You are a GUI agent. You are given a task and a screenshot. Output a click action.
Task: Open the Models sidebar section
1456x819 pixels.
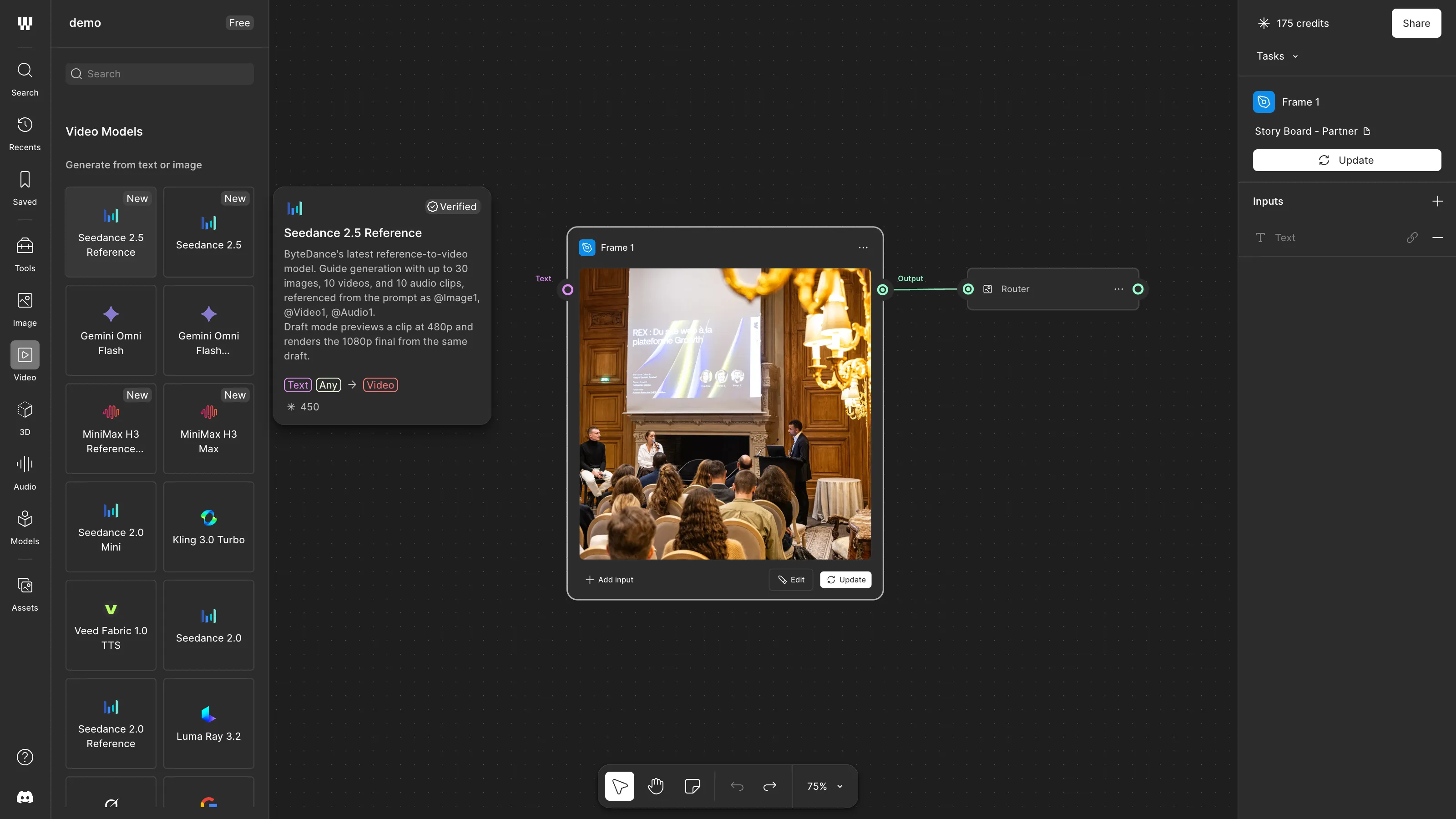click(25, 528)
